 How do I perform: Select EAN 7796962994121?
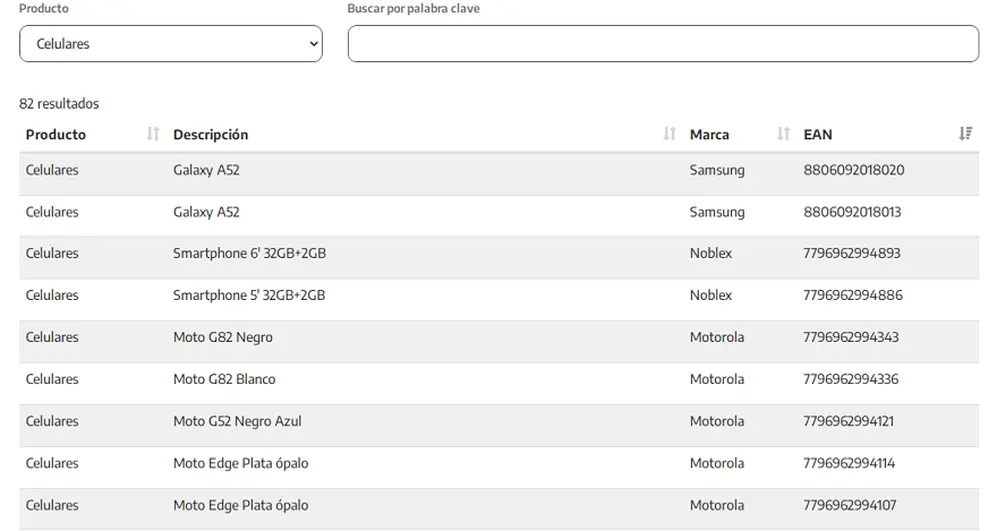848,421
